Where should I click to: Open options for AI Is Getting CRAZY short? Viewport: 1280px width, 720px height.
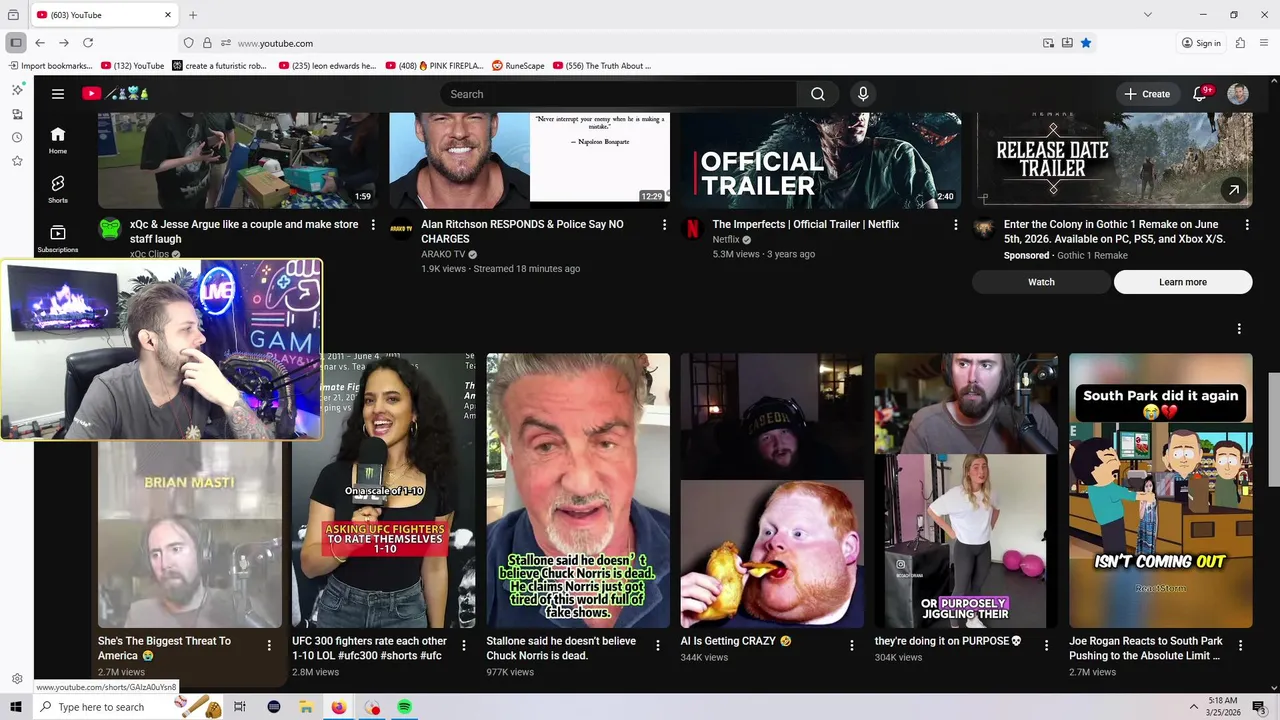[852, 646]
